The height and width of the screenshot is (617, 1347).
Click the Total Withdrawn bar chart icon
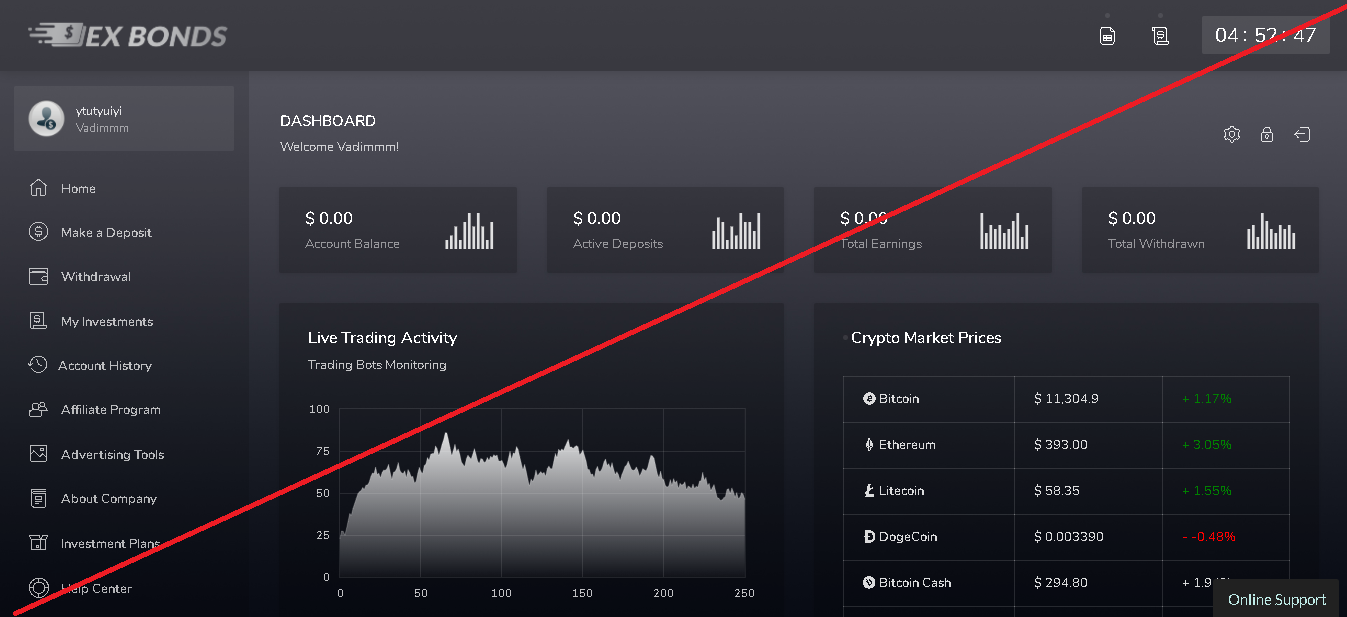pyautogui.click(x=1271, y=230)
